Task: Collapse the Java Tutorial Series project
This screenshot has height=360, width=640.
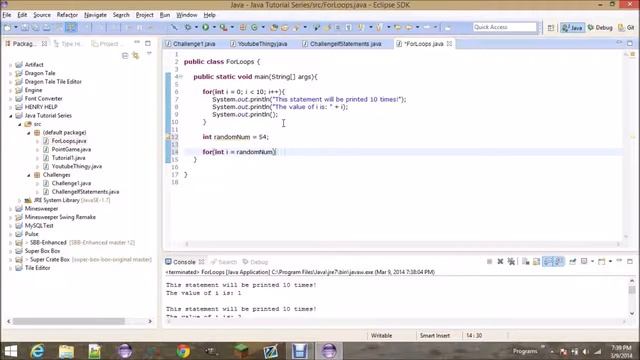Action: 11,116
